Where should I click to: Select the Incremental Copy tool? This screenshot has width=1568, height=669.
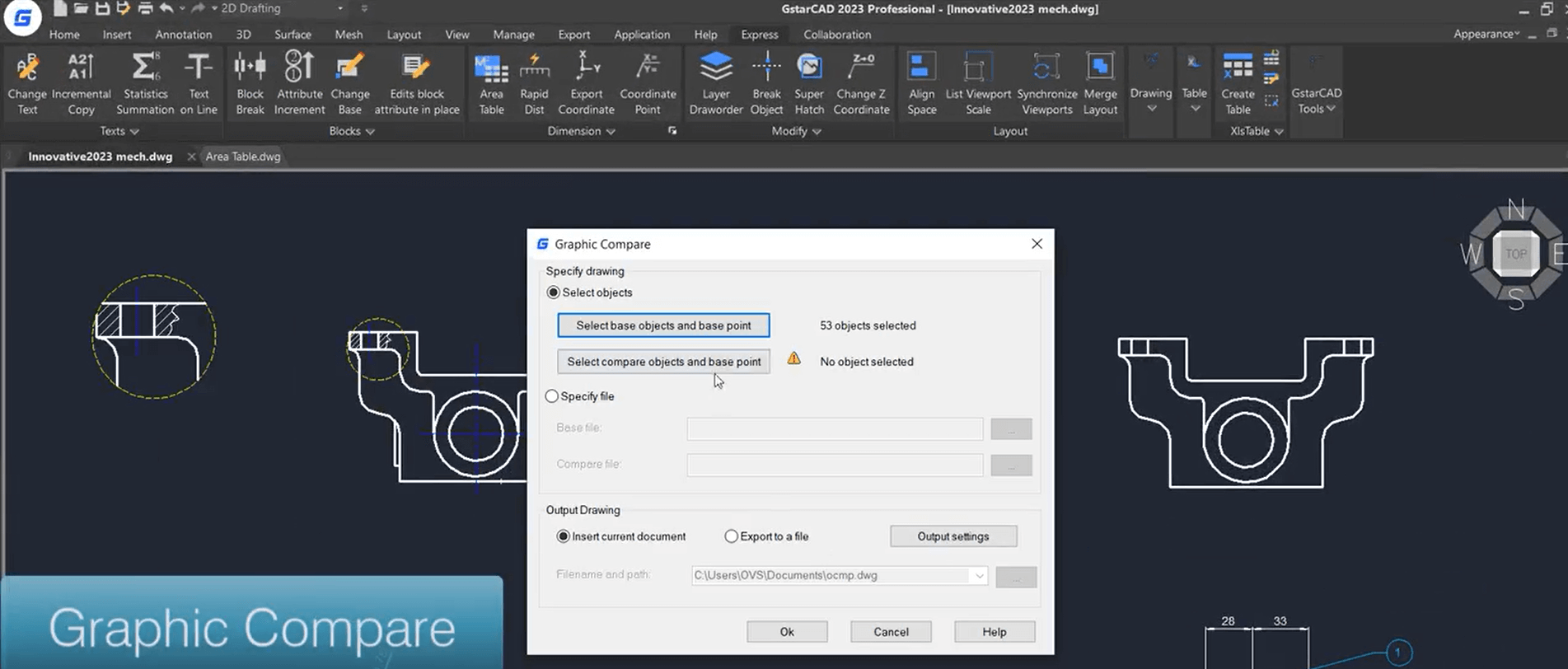pyautogui.click(x=81, y=83)
